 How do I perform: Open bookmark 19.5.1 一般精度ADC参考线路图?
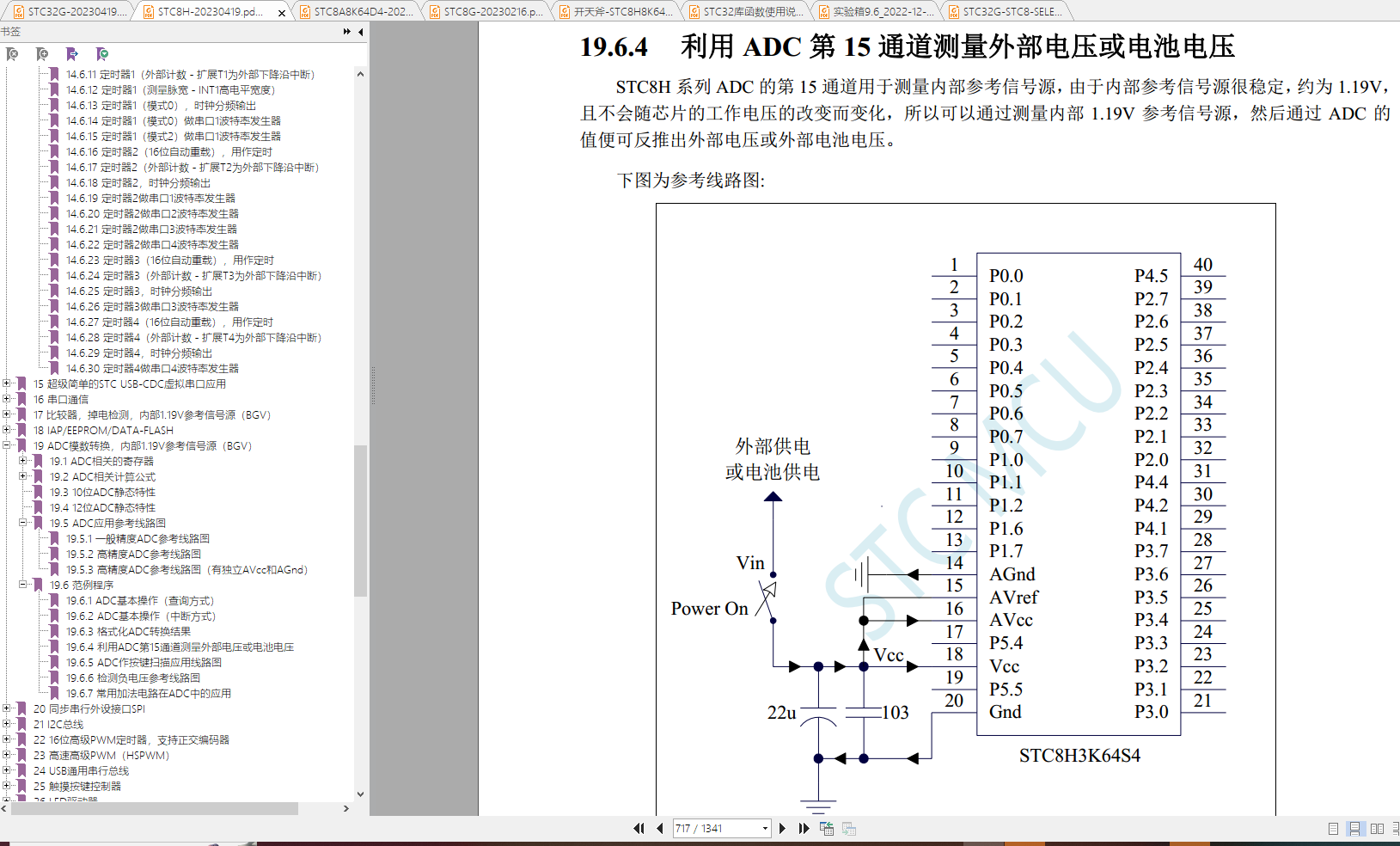[138, 539]
